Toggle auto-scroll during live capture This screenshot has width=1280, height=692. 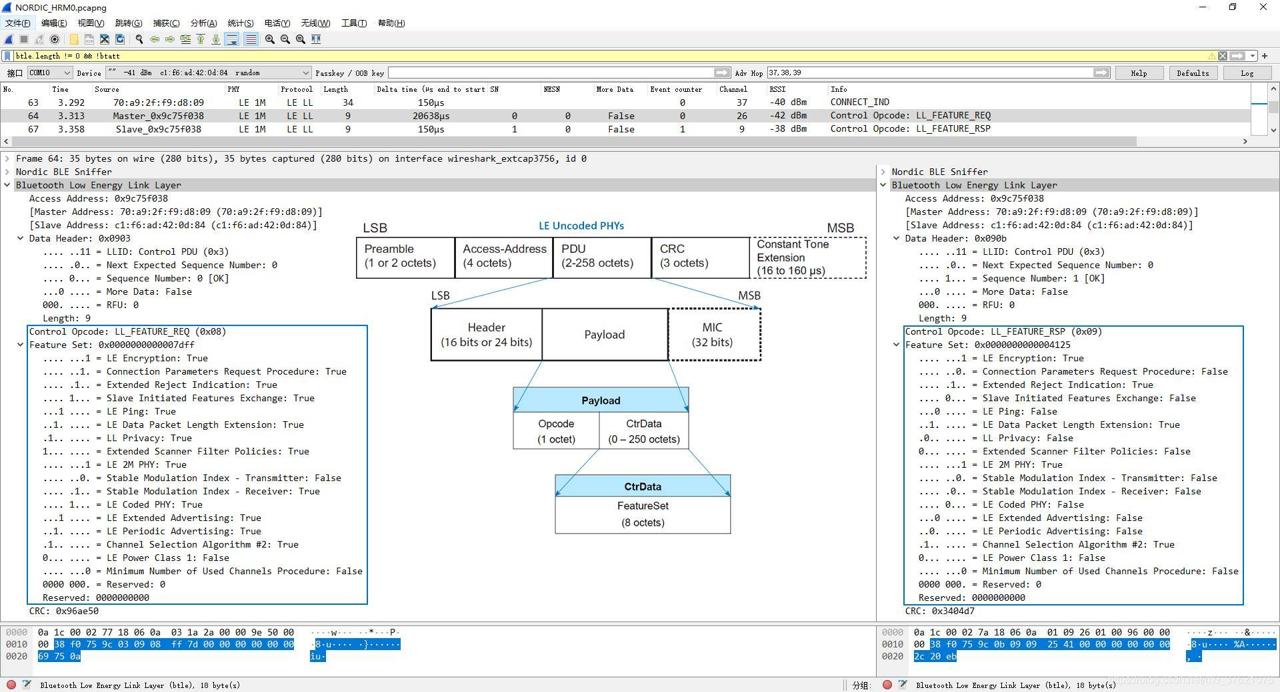tap(232, 39)
